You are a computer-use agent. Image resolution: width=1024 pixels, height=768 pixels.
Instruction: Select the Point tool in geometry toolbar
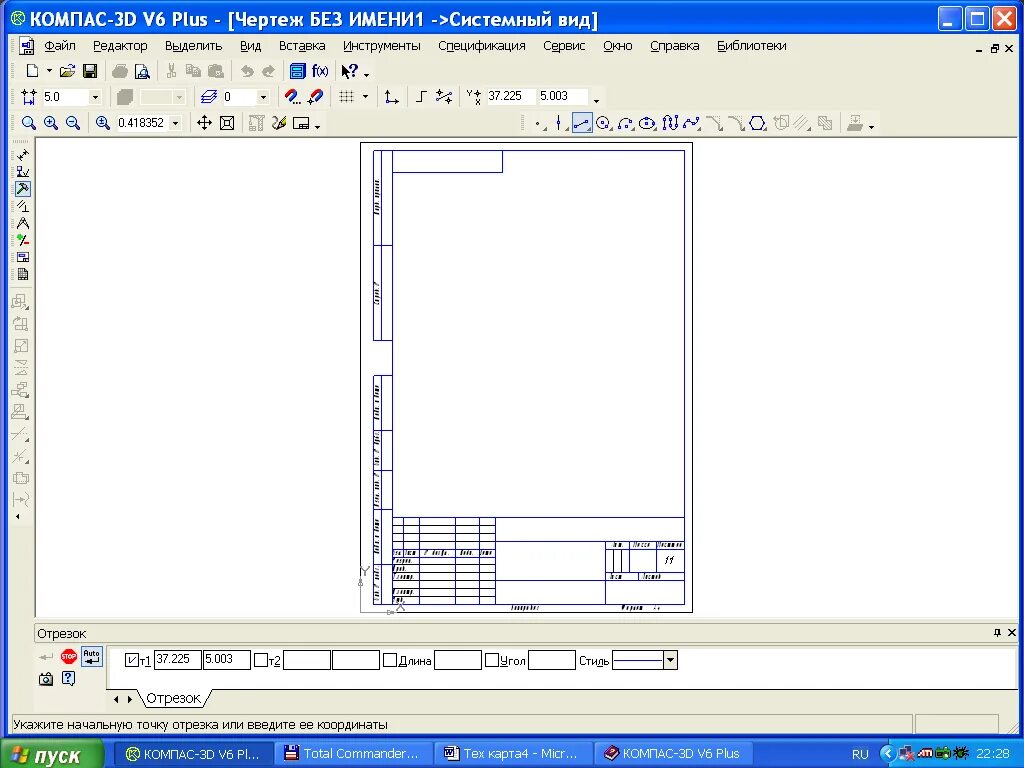click(x=538, y=123)
